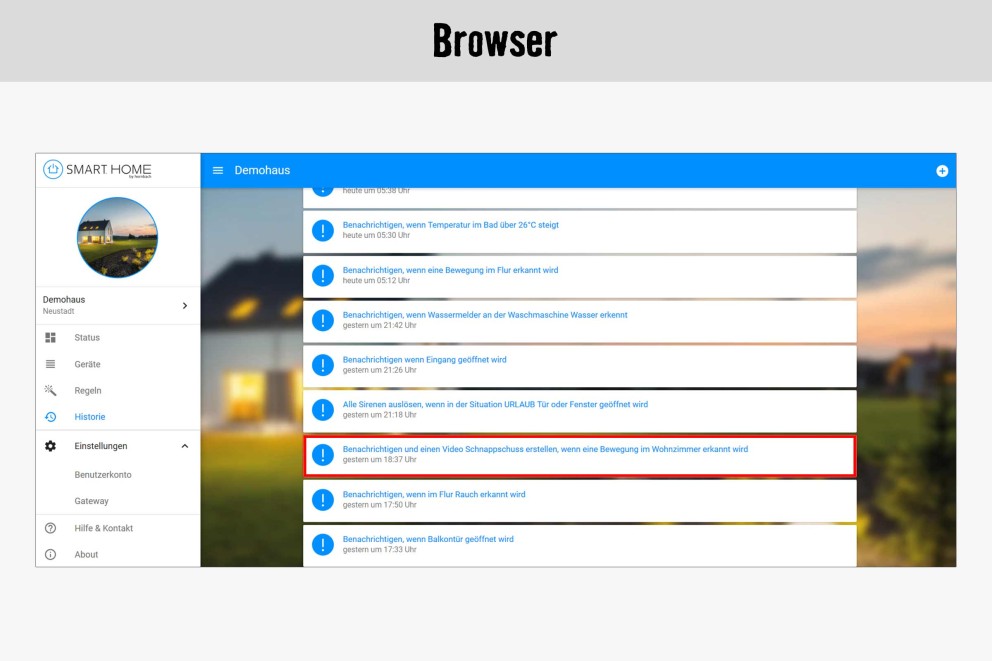
Task: Open Gateway settings
Action: (91, 501)
